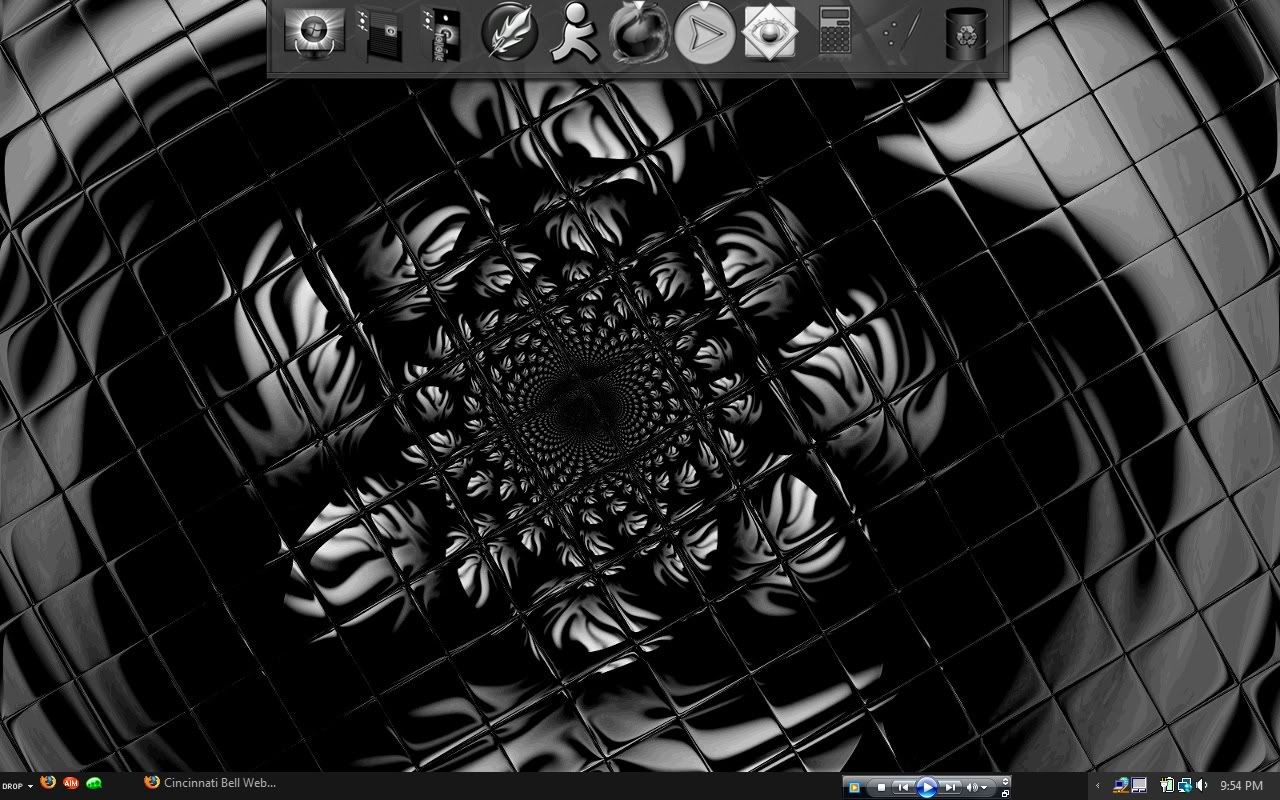
Task: Skip to previous track in Media Player
Action: [903, 787]
